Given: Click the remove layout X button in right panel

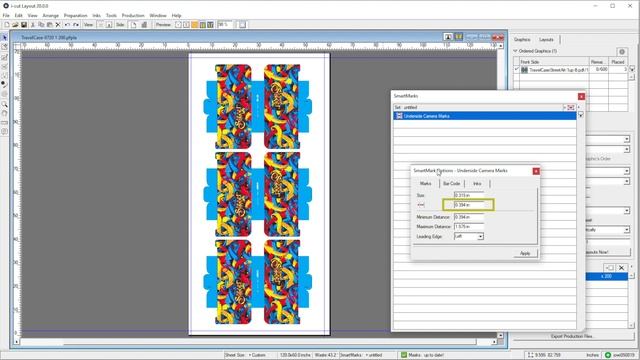Looking at the screenshot, I should (621, 268).
